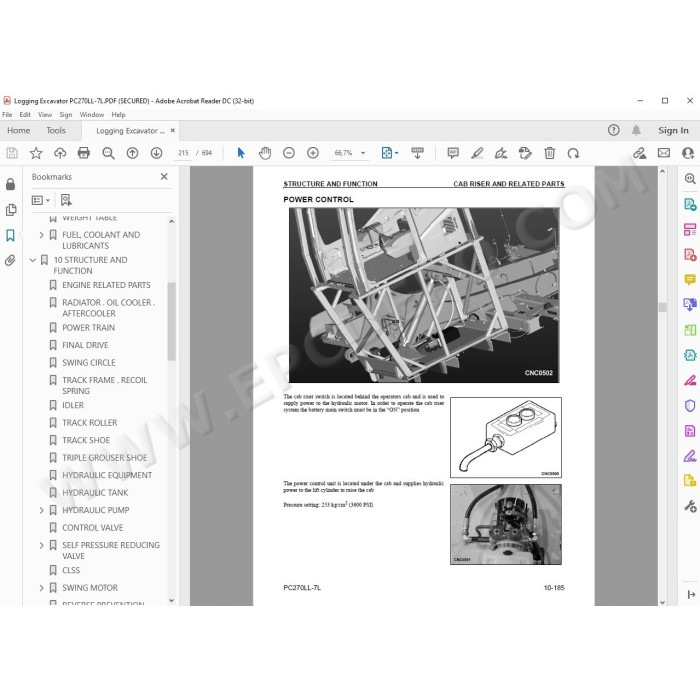Open the Help menu
Image resolution: width=700 pixels, height=700 pixels.
click(118, 115)
